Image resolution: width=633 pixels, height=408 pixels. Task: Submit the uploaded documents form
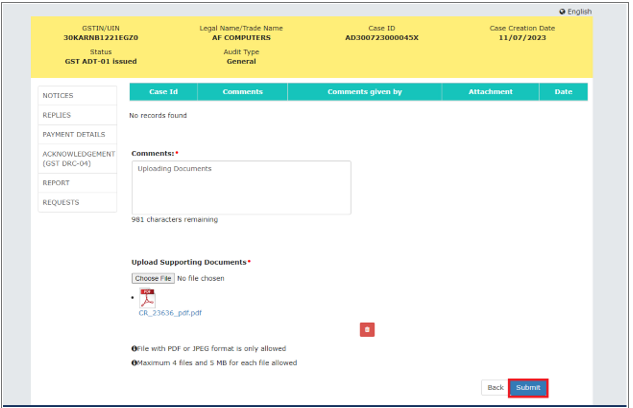pyautogui.click(x=528, y=388)
